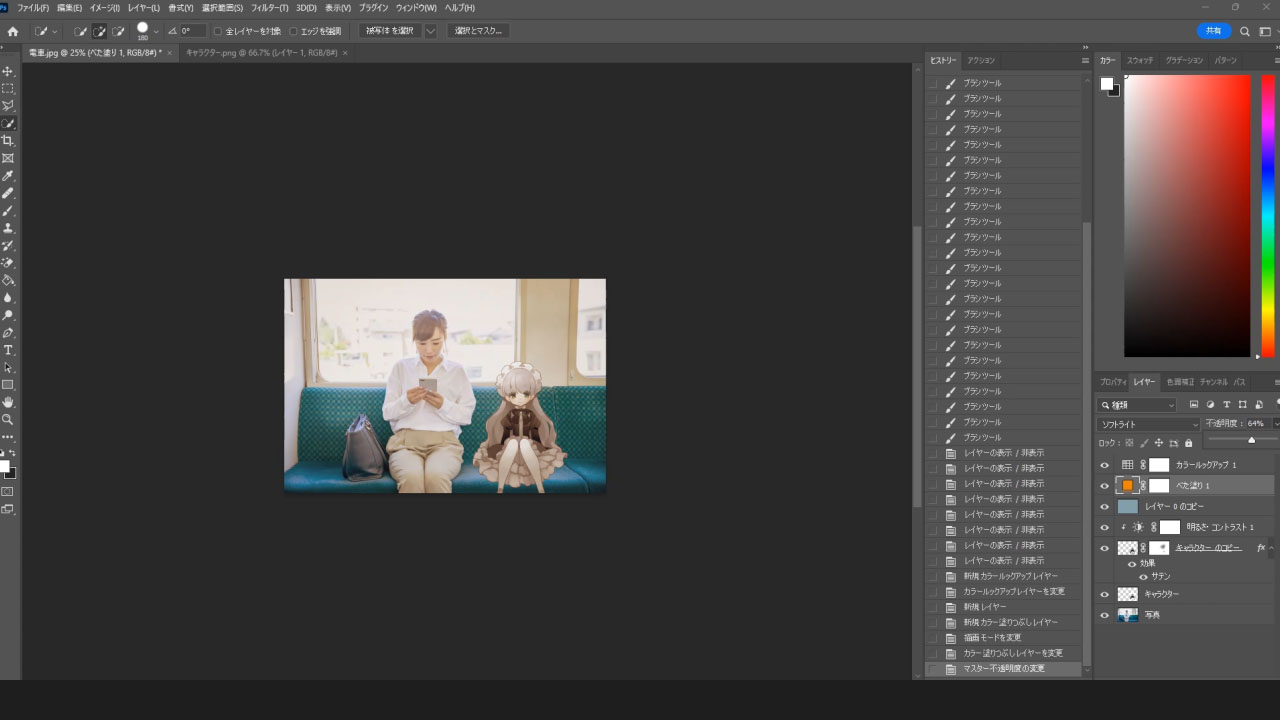Select the Pen tool
The image size is (1280, 720).
(8, 333)
